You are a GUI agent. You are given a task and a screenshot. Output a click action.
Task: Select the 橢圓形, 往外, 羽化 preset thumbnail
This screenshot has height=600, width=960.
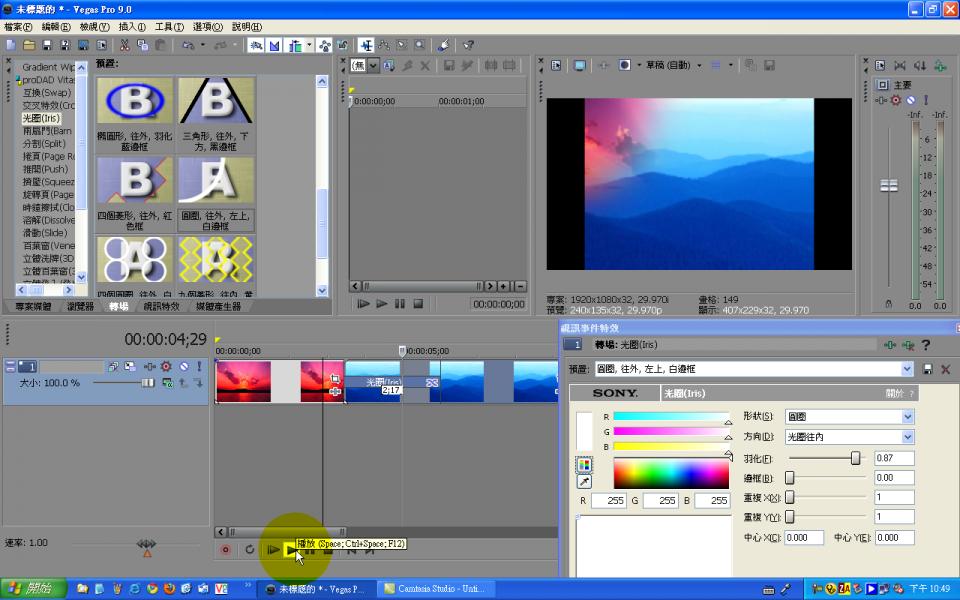(x=135, y=101)
